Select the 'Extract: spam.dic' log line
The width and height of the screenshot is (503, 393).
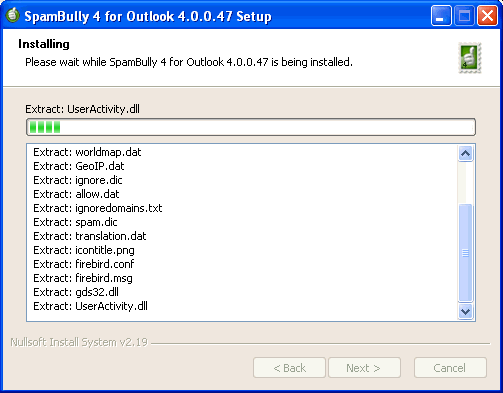(x=75, y=222)
